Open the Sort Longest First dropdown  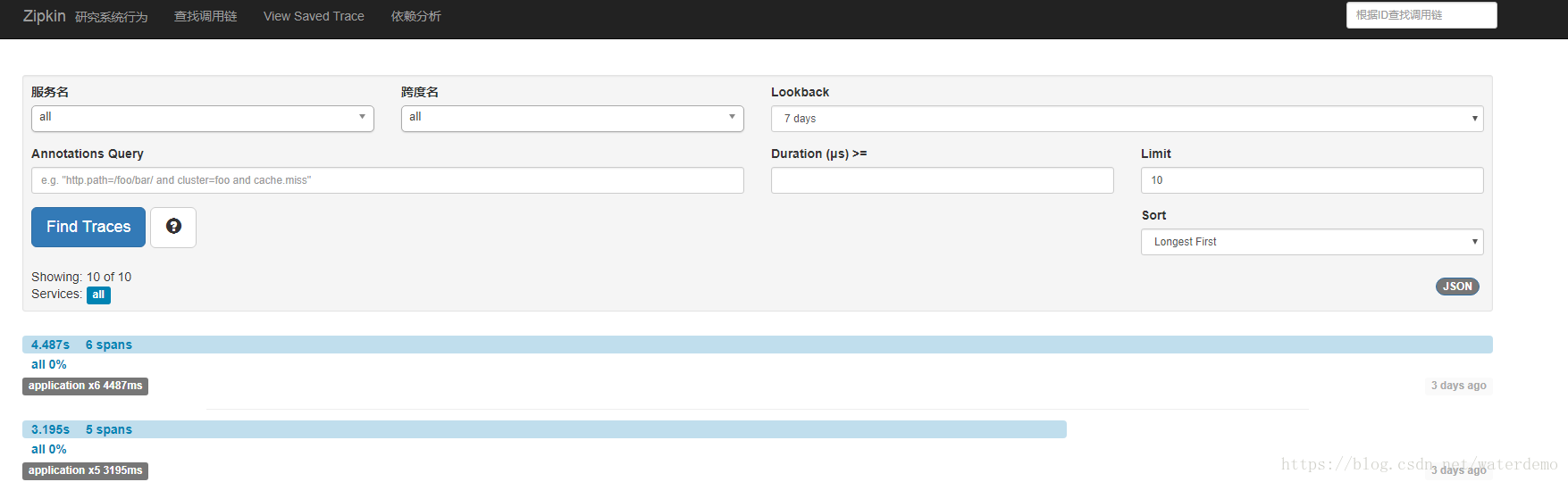tap(1312, 242)
